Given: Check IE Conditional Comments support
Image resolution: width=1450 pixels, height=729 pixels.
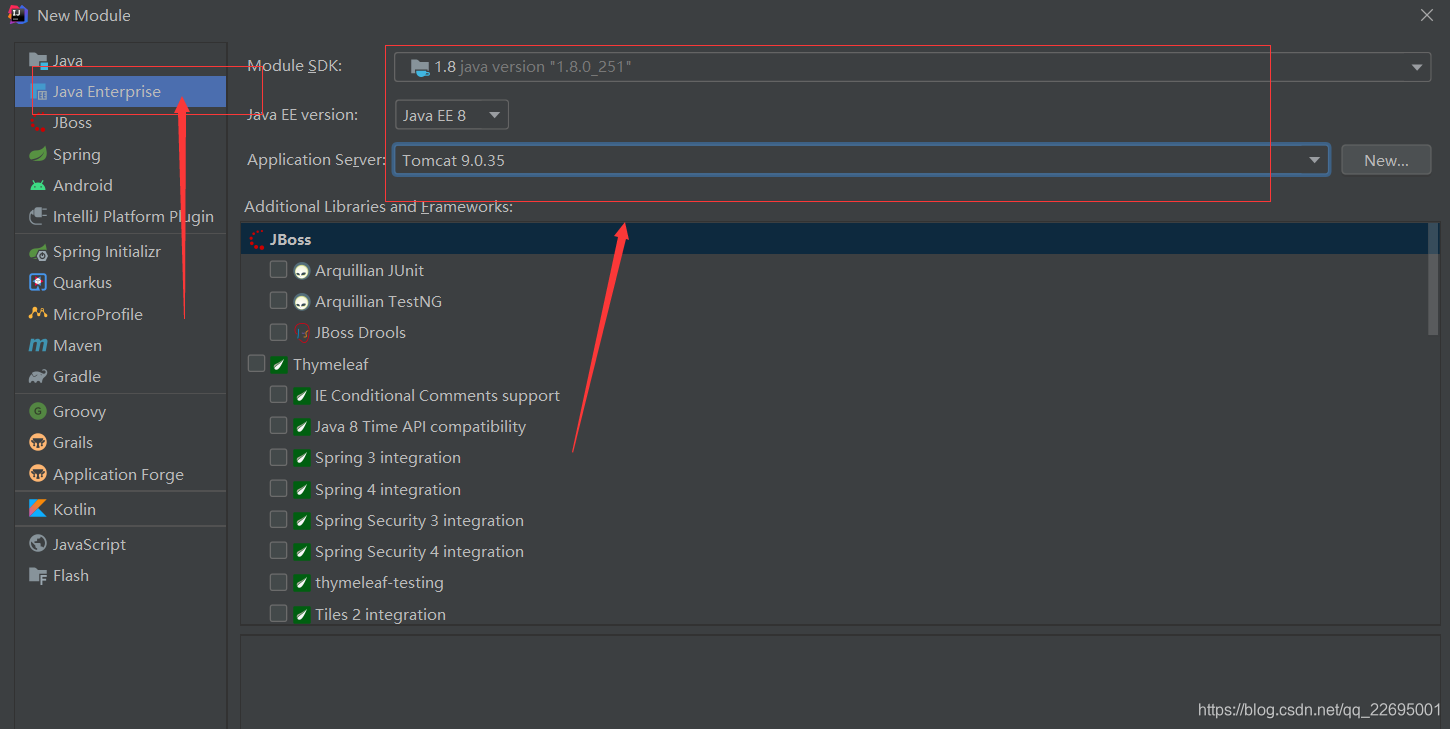Looking at the screenshot, I should point(279,395).
